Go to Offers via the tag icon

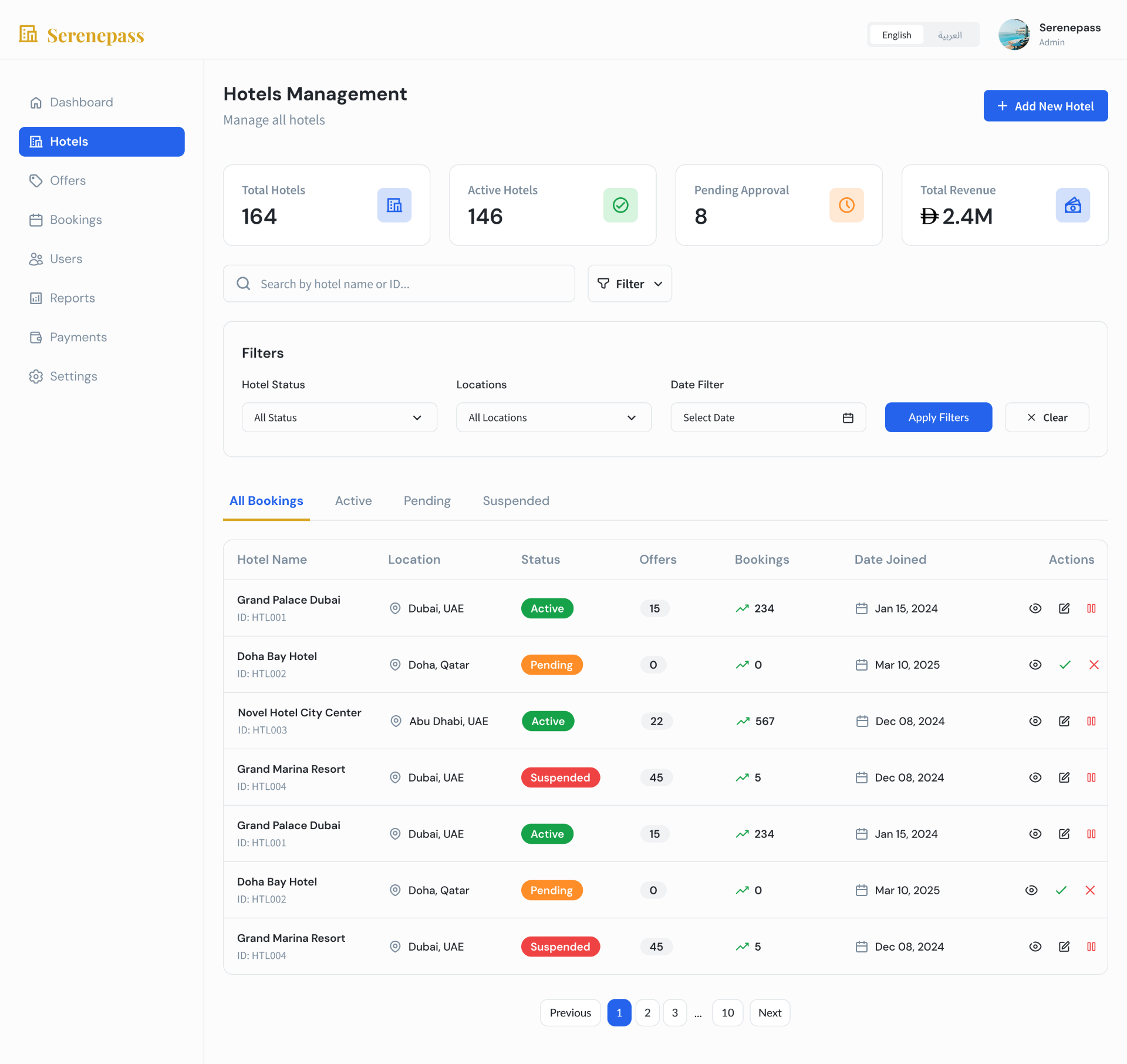pos(36,181)
